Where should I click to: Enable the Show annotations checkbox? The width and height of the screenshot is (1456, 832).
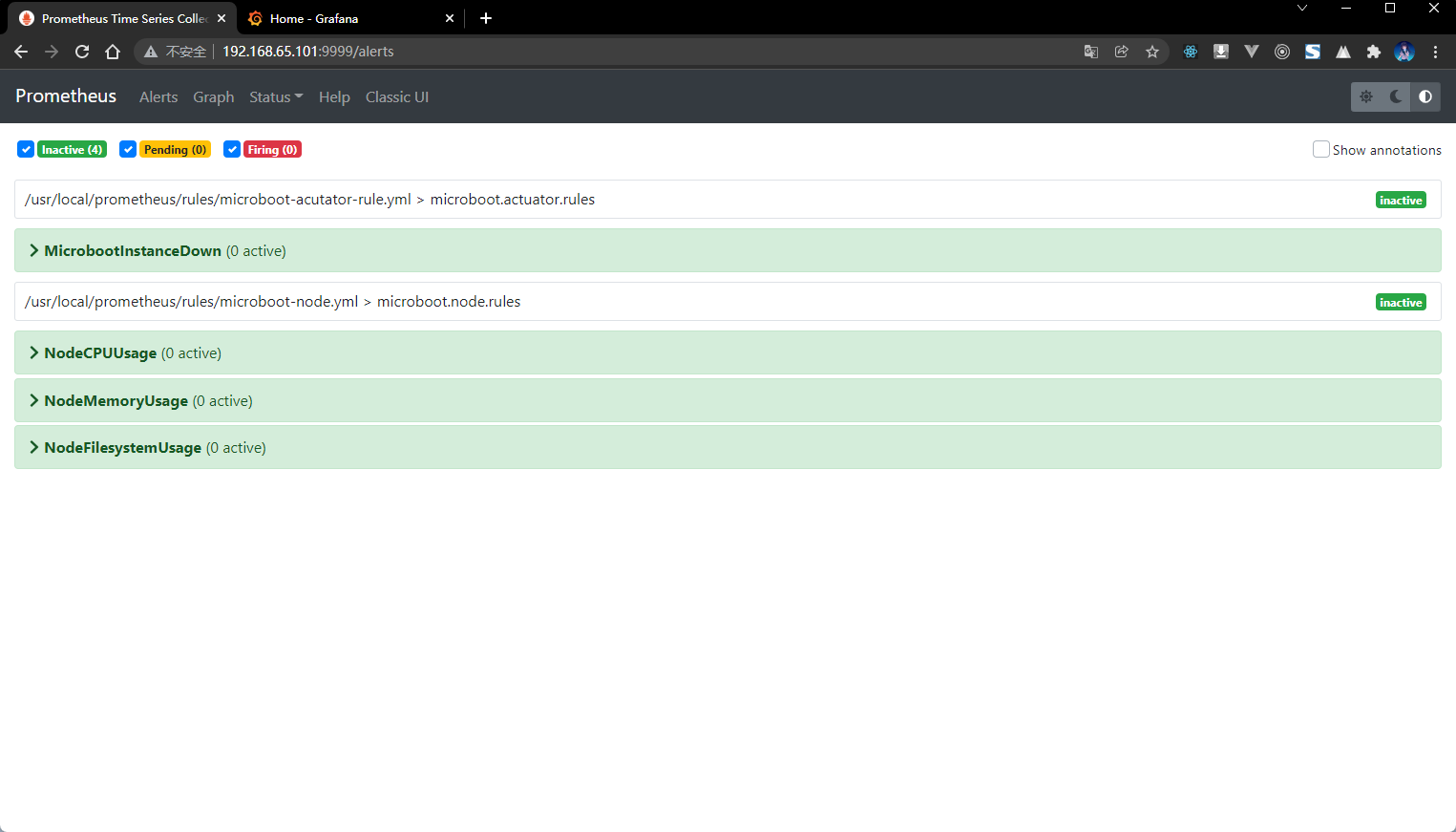coord(1321,149)
